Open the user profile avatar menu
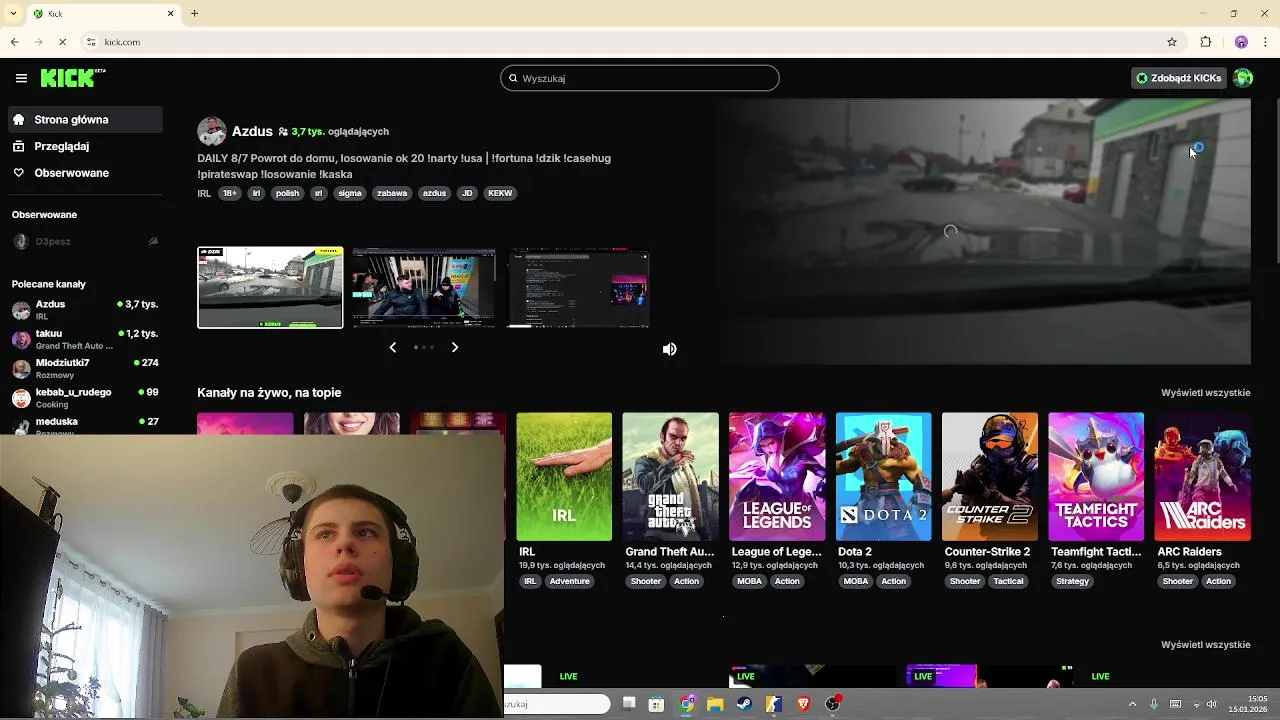This screenshot has height=720, width=1280. coord(1243,78)
